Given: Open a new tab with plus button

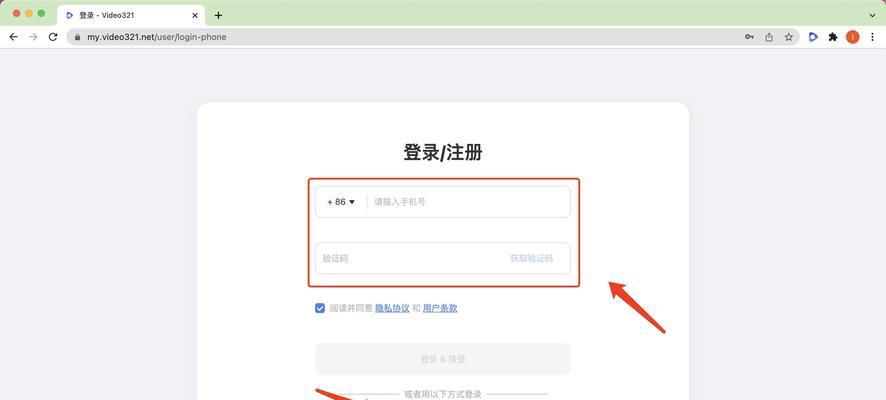Looking at the screenshot, I should coord(218,15).
